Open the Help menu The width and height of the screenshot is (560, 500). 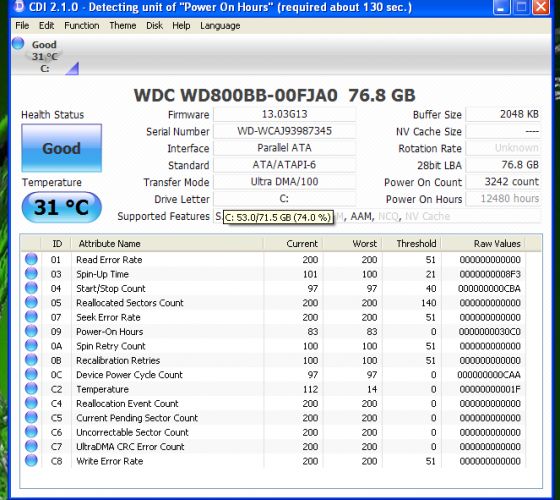[x=181, y=26]
